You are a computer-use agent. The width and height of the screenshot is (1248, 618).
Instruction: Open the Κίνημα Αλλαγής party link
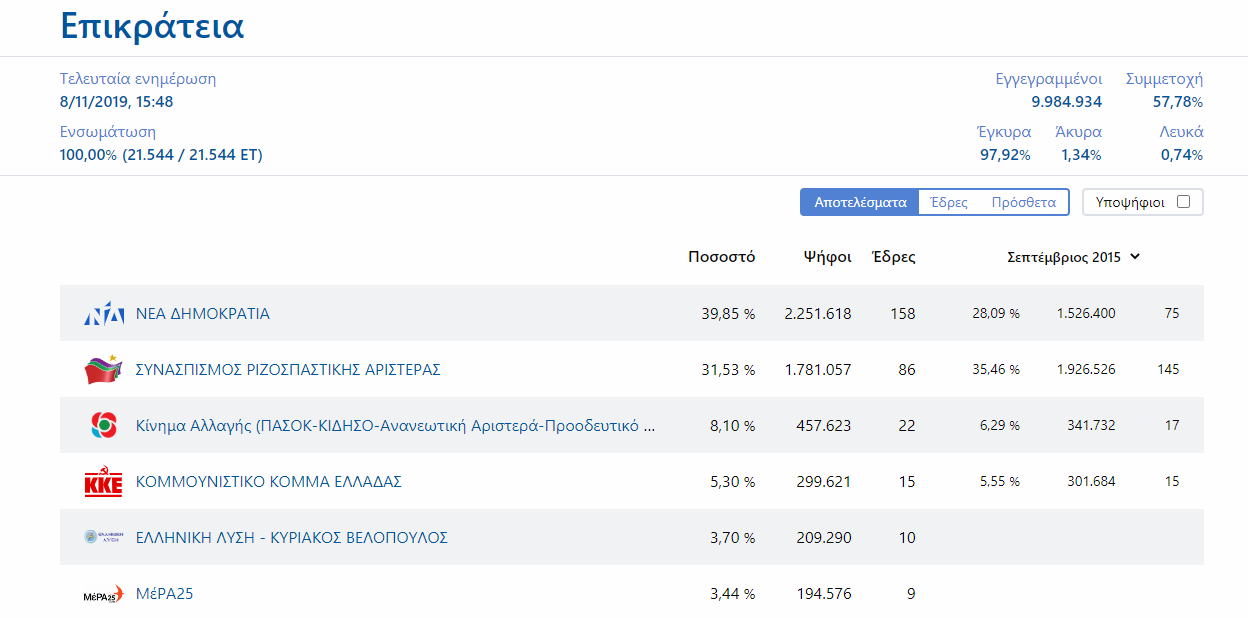pyautogui.click(x=396, y=426)
